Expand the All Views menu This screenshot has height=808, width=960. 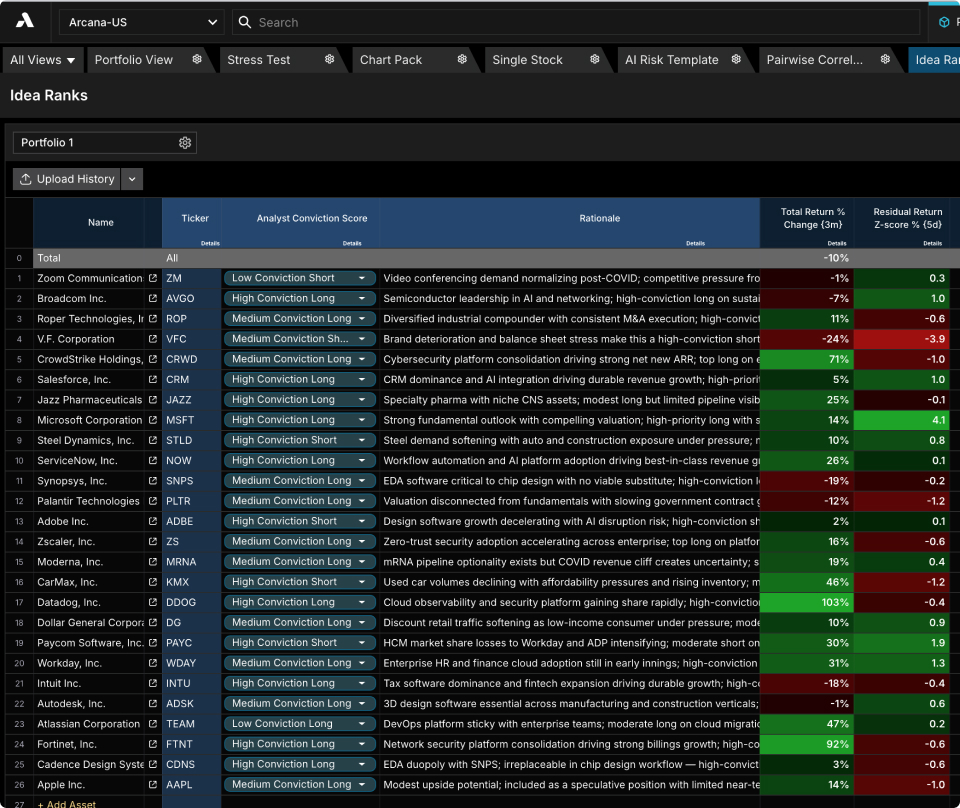[x=42, y=60]
